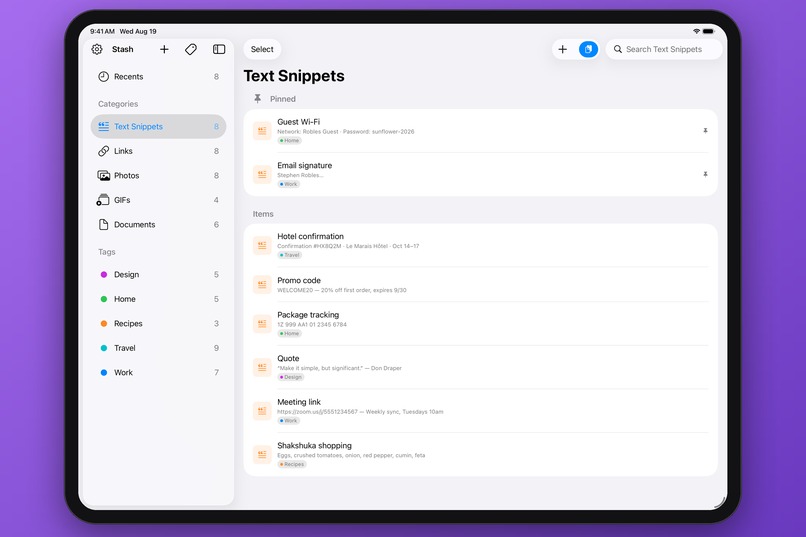Image resolution: width=806 pixels, height=537 pixels.
Task: Open the Guest Wi-Fi snippet
Action: pyautogui.click(x=481, y=131)
